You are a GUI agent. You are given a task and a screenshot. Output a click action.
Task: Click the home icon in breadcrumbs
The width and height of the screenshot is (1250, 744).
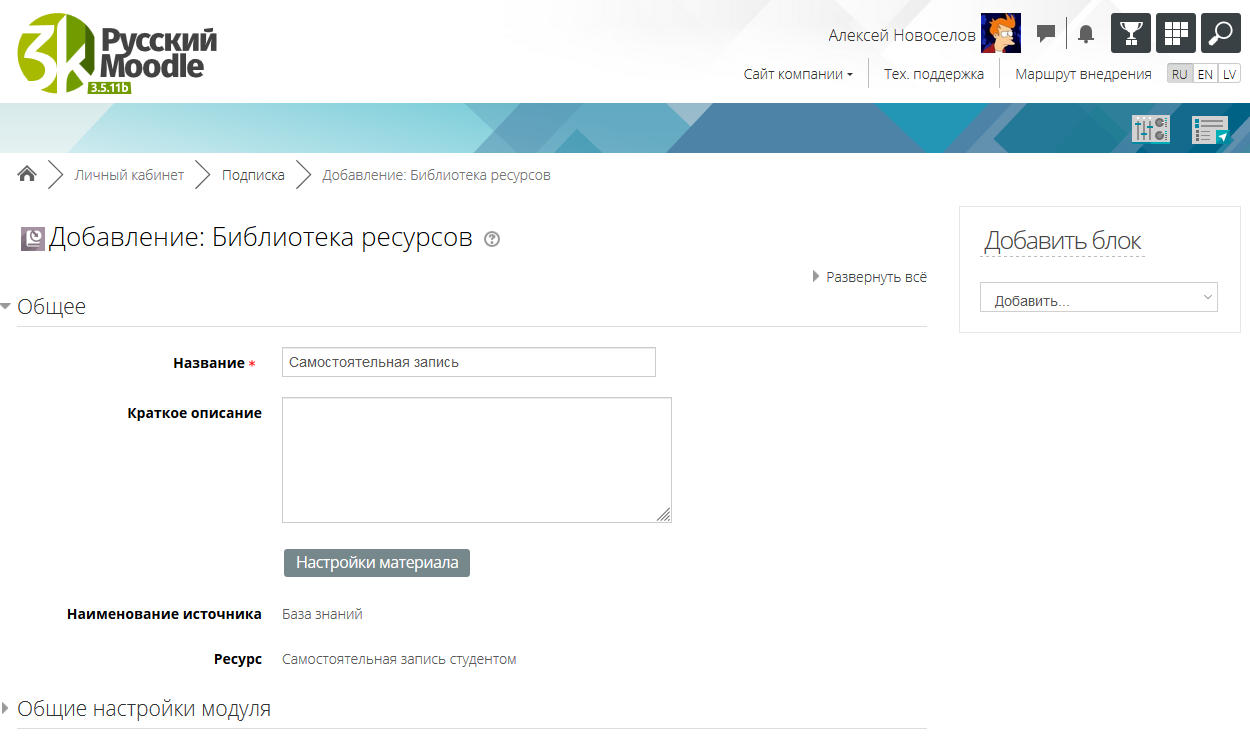pos(27,175)
